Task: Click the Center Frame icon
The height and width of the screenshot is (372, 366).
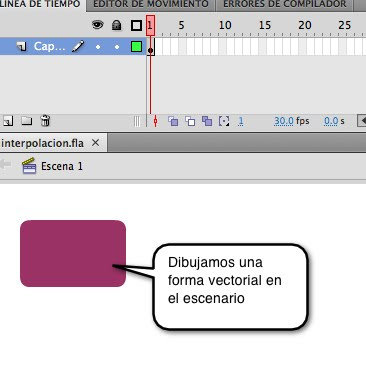Action: coord(155,121)
